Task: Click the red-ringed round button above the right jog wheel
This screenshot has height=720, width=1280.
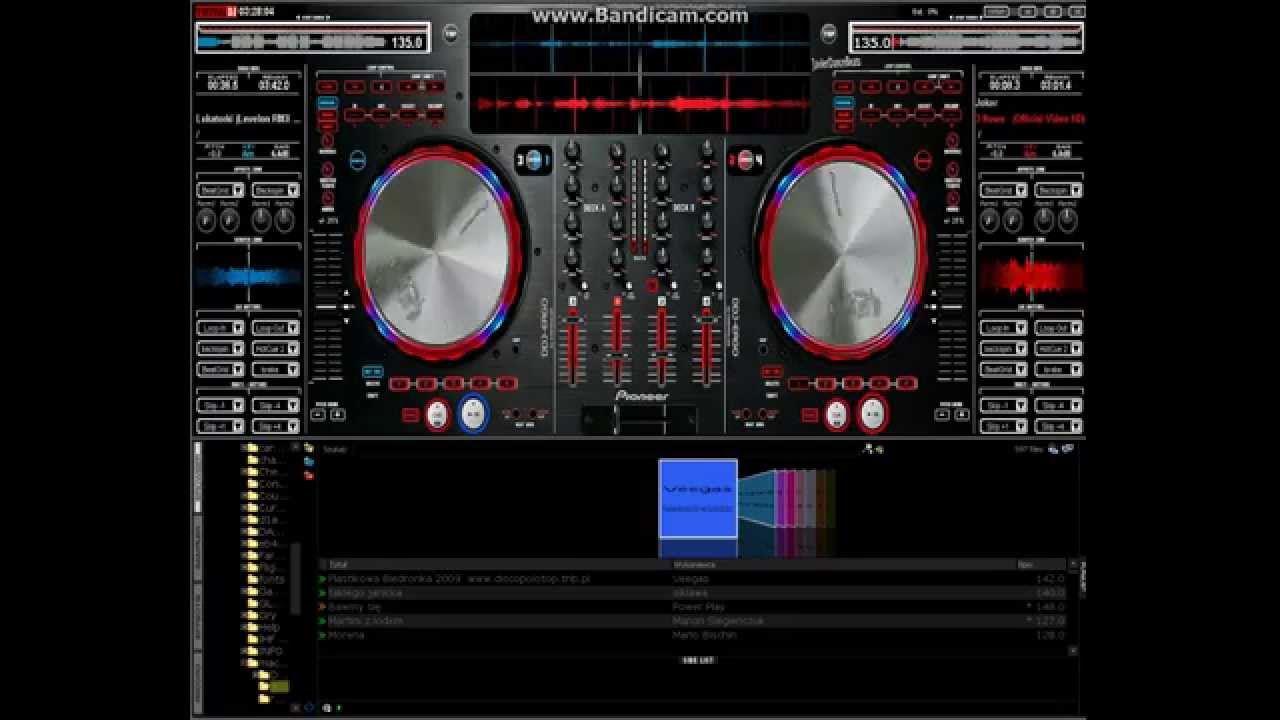Action: 923,160
